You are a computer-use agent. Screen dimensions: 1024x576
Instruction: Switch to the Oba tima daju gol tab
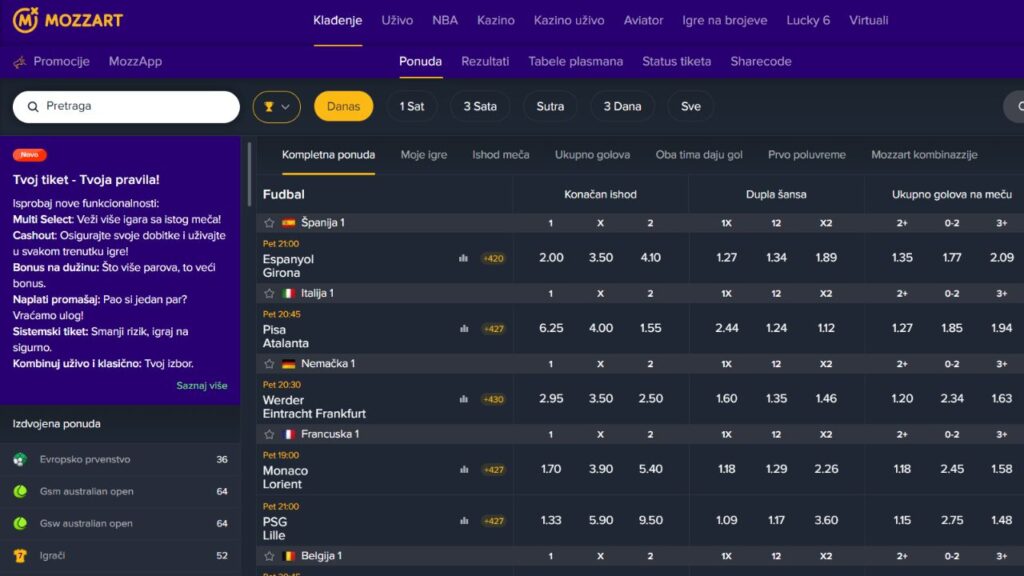click(698, 155)
